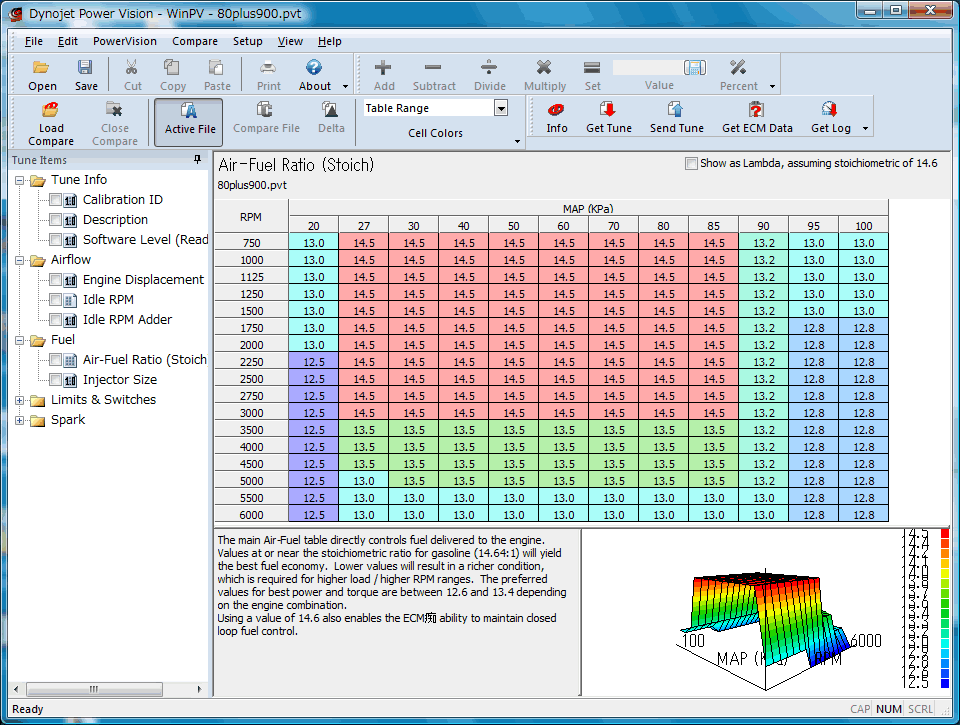The image size is (960, 725).
Task: Check the Idle RPM checkbox
Action: pos(56,299)
